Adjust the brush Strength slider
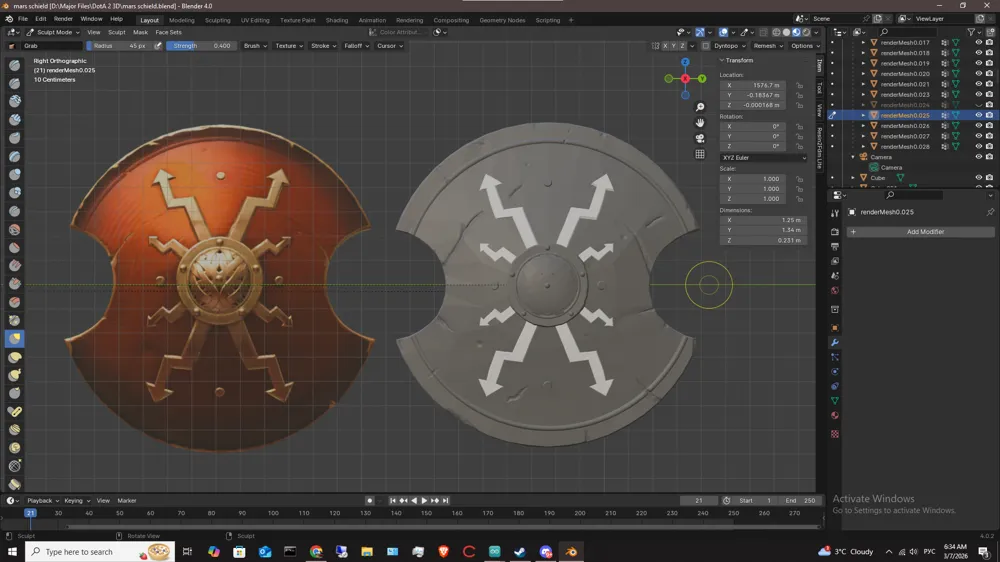 [x=201, y=46]
